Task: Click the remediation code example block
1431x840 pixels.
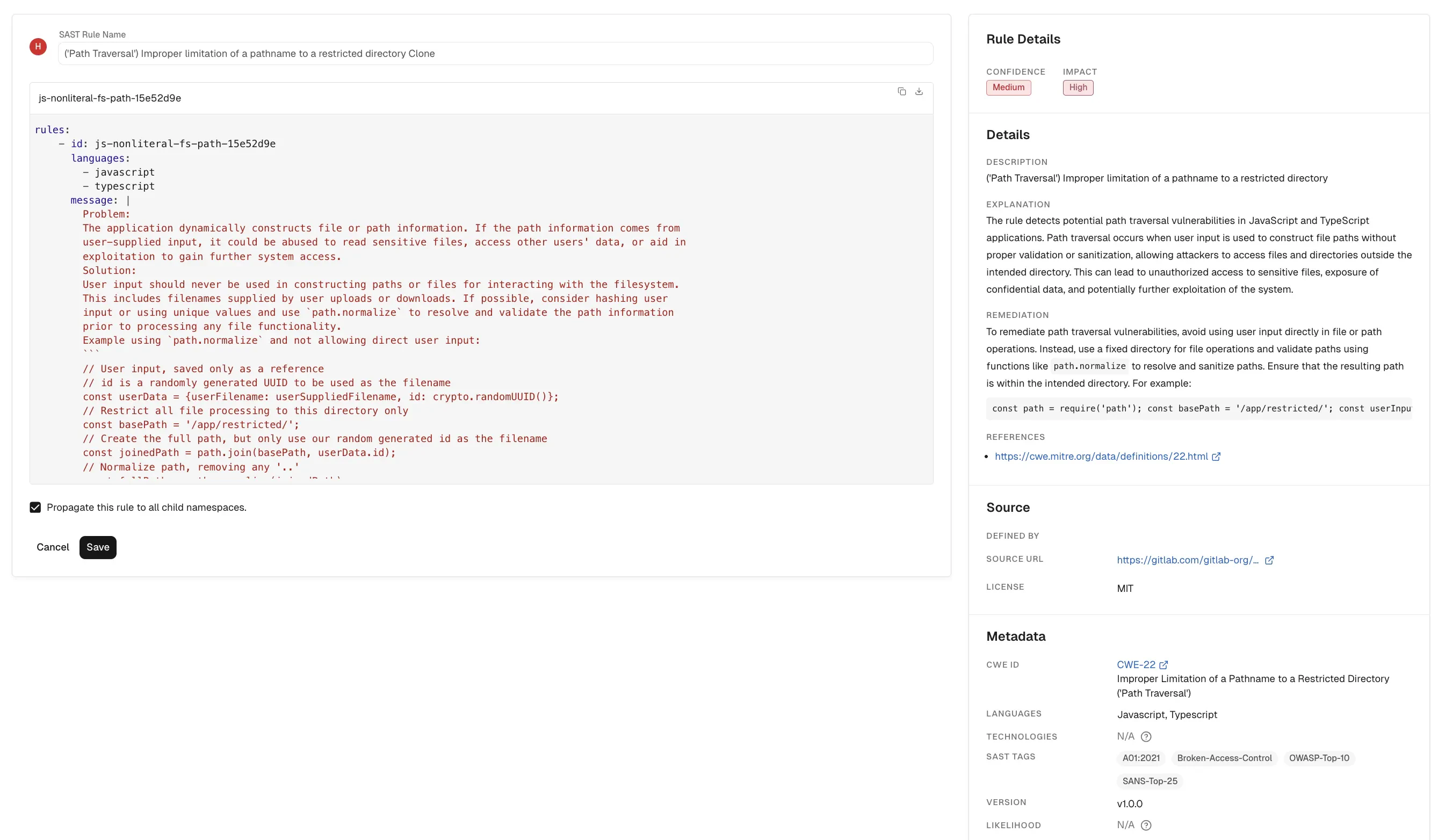Action: [x=1199, y=409]
